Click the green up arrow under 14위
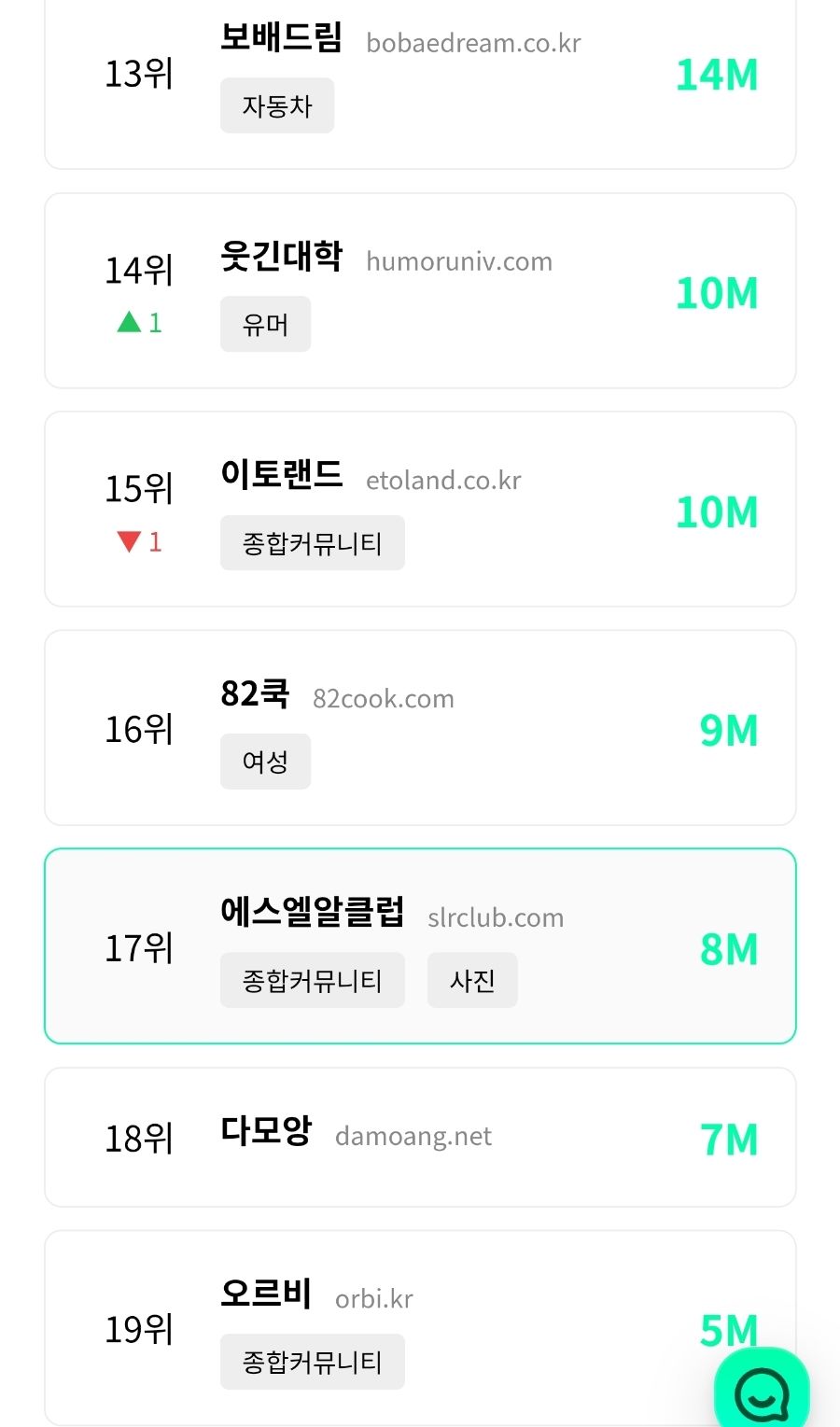This screenshot has height=1427, width=840. 129,323
